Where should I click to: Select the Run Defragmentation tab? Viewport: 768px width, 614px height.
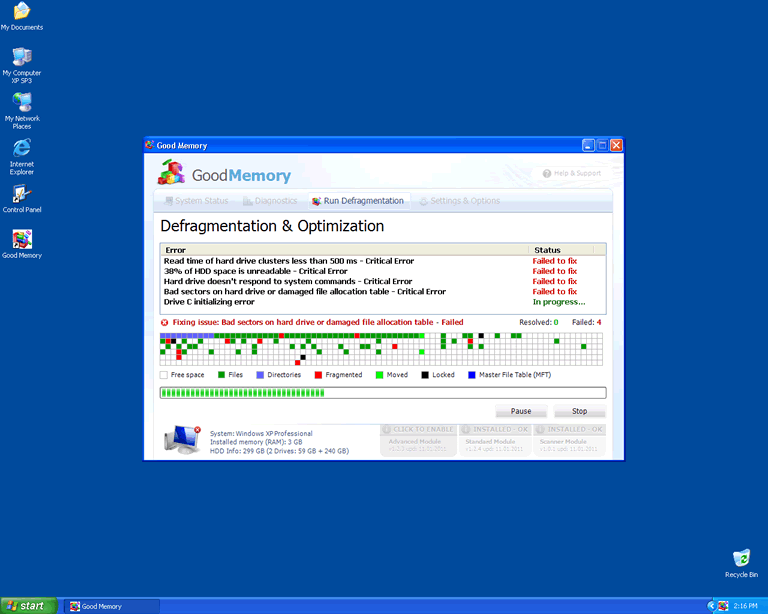358,201
